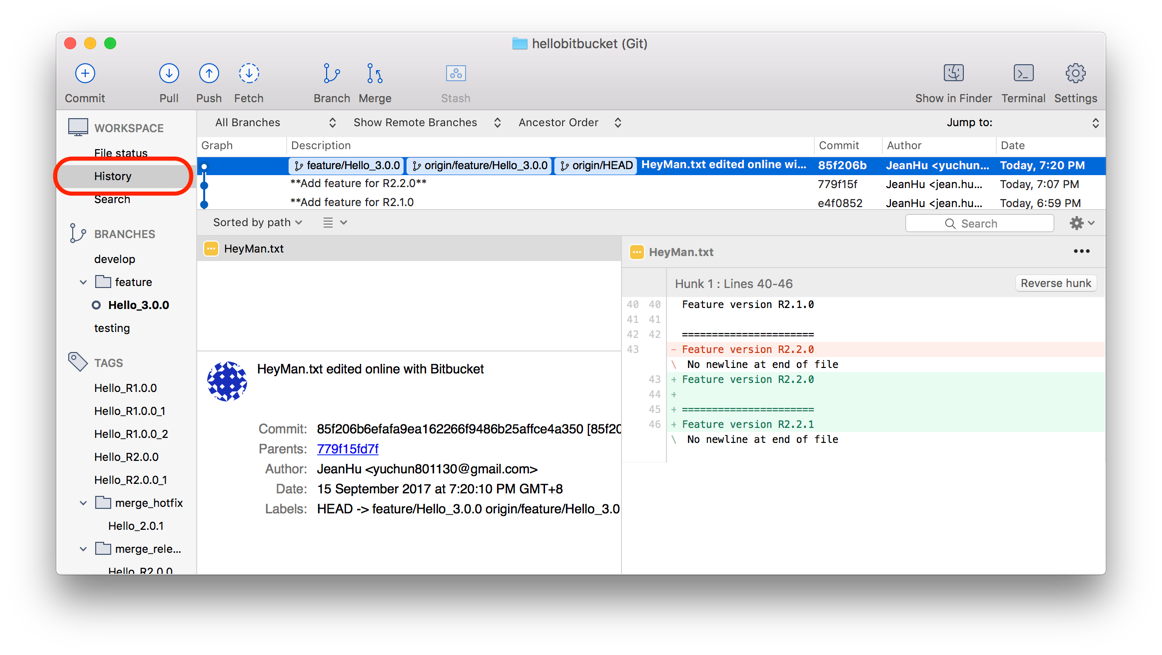Open the All Branches dropdown
The image size is (1162, 655).
(x=275, y=123)
